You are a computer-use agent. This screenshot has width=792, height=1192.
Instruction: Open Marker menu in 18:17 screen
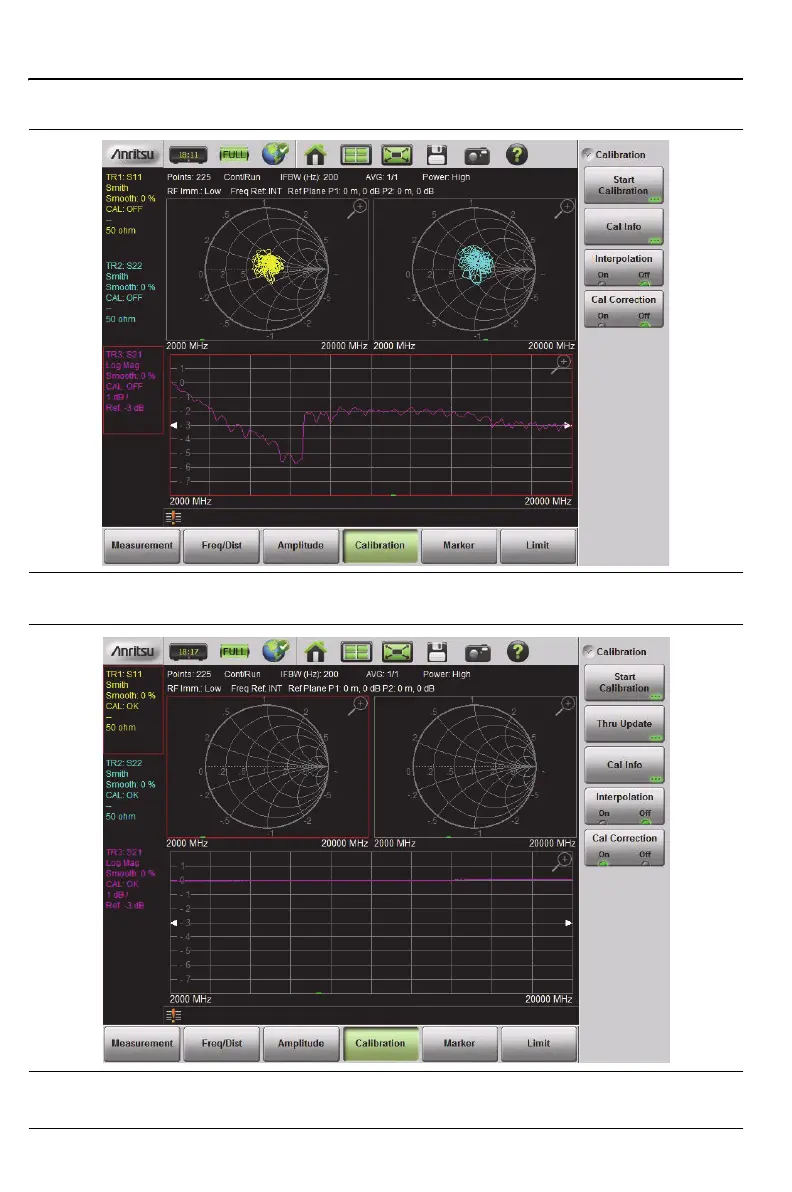point(459,1044)
